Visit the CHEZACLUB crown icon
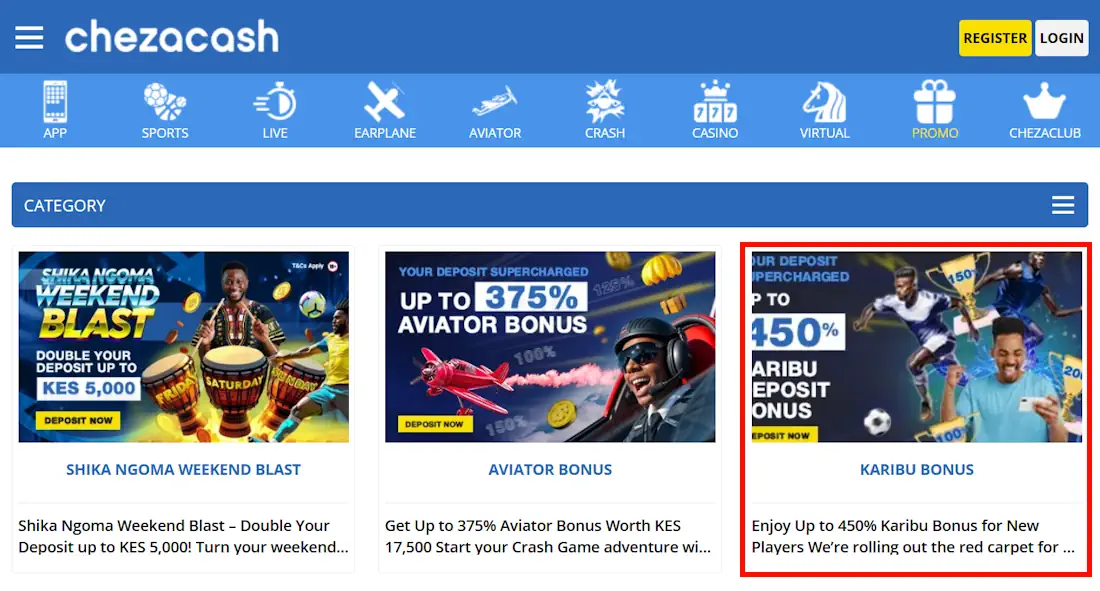 1045,102
